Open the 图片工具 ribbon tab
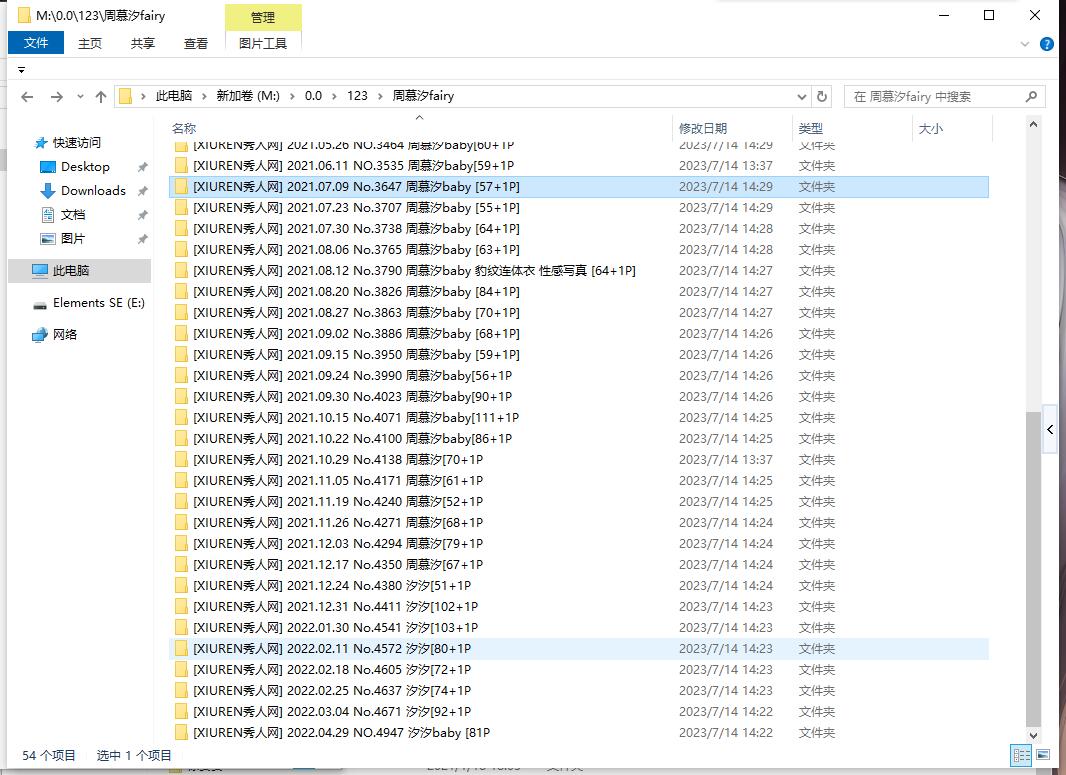The height and width of the screenshot is (775, 1066). pyautogui.click(x=263, y=44)
